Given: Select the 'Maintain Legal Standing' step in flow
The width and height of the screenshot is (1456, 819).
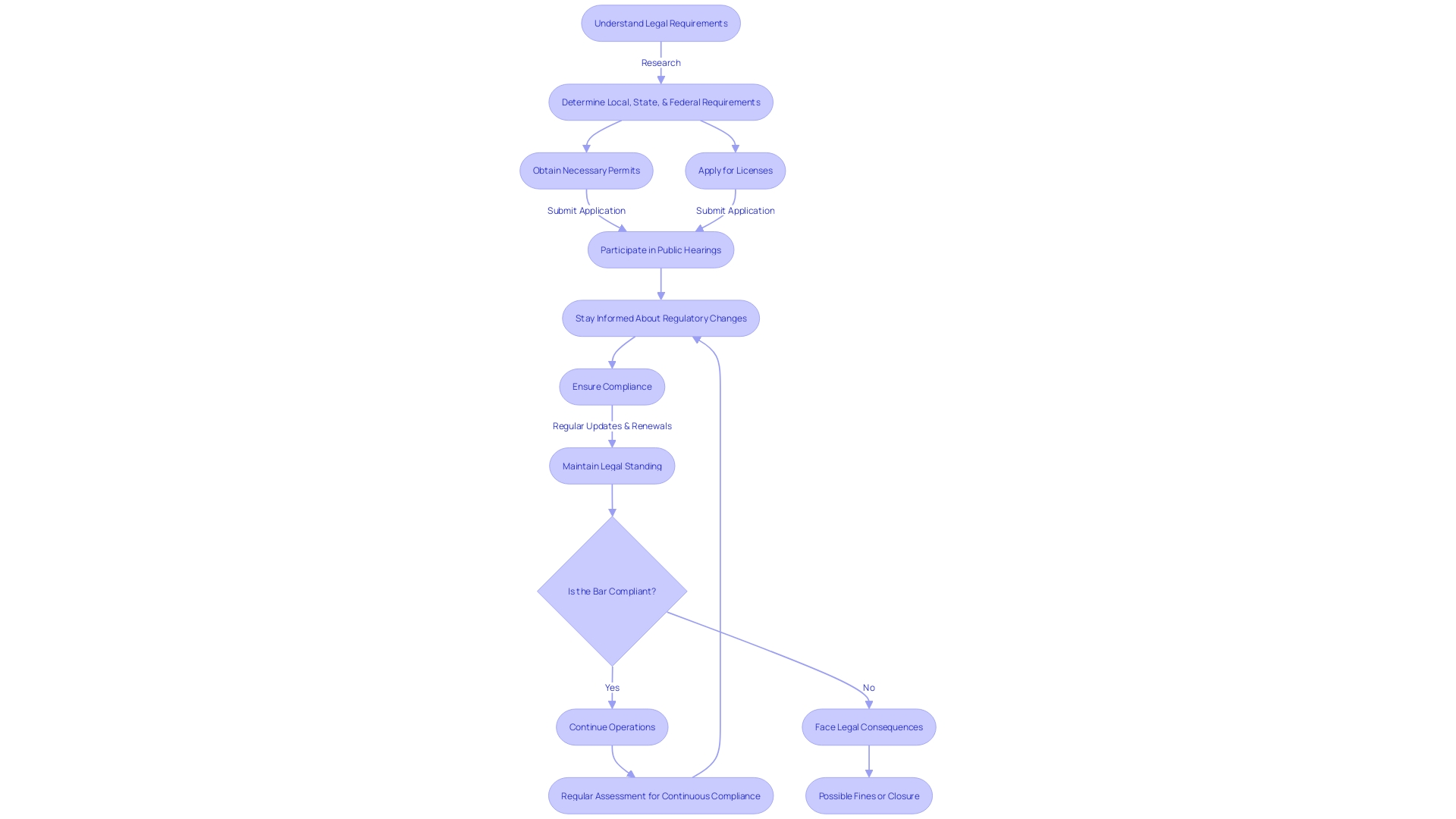Looking at the screenshot, I should pyautogui.click(x=612, y=466).
